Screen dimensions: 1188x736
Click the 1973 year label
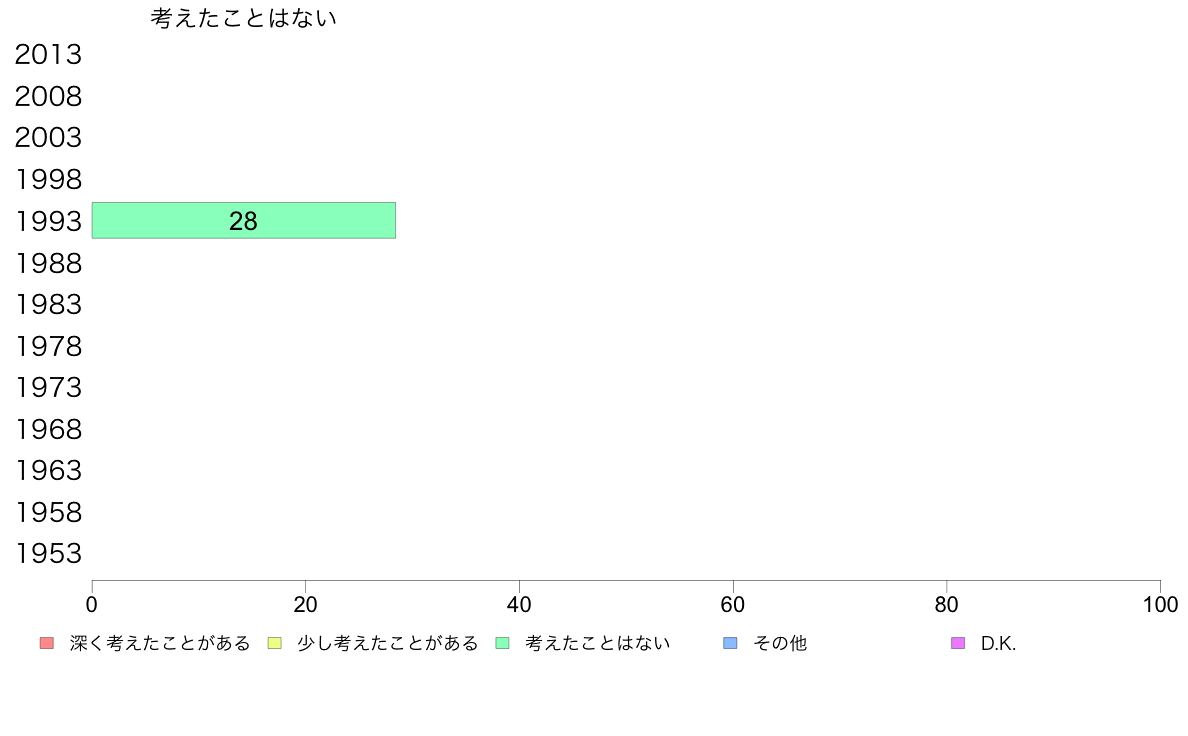tap(48, 387)
